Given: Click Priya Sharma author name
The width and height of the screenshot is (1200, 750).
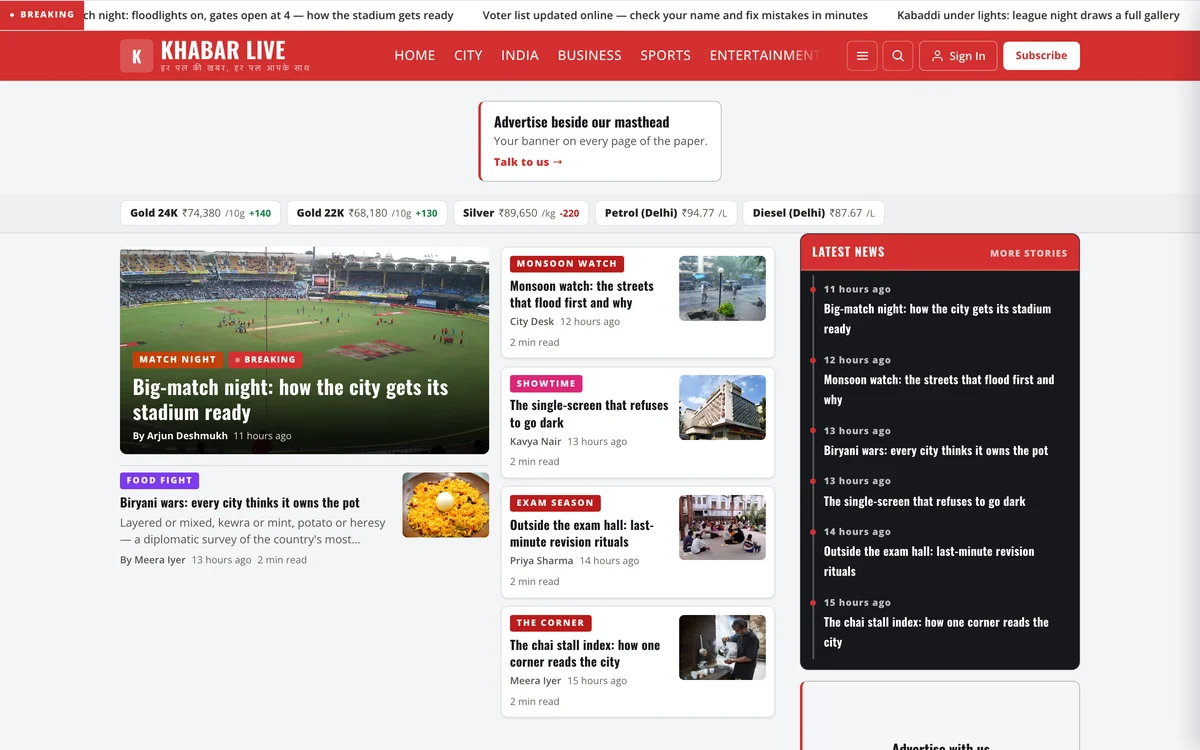Looking at the screenshot, I should pyautogui.click(x=541, y=561).
